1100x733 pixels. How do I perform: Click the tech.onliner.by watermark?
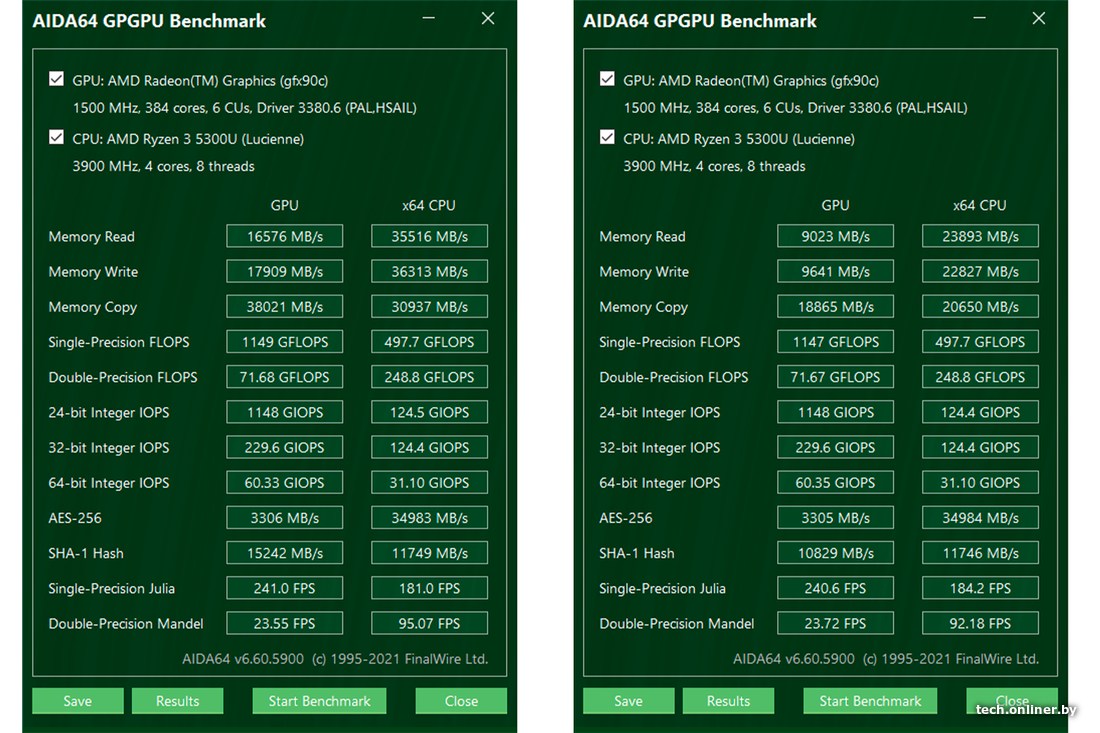point(1027,710)
